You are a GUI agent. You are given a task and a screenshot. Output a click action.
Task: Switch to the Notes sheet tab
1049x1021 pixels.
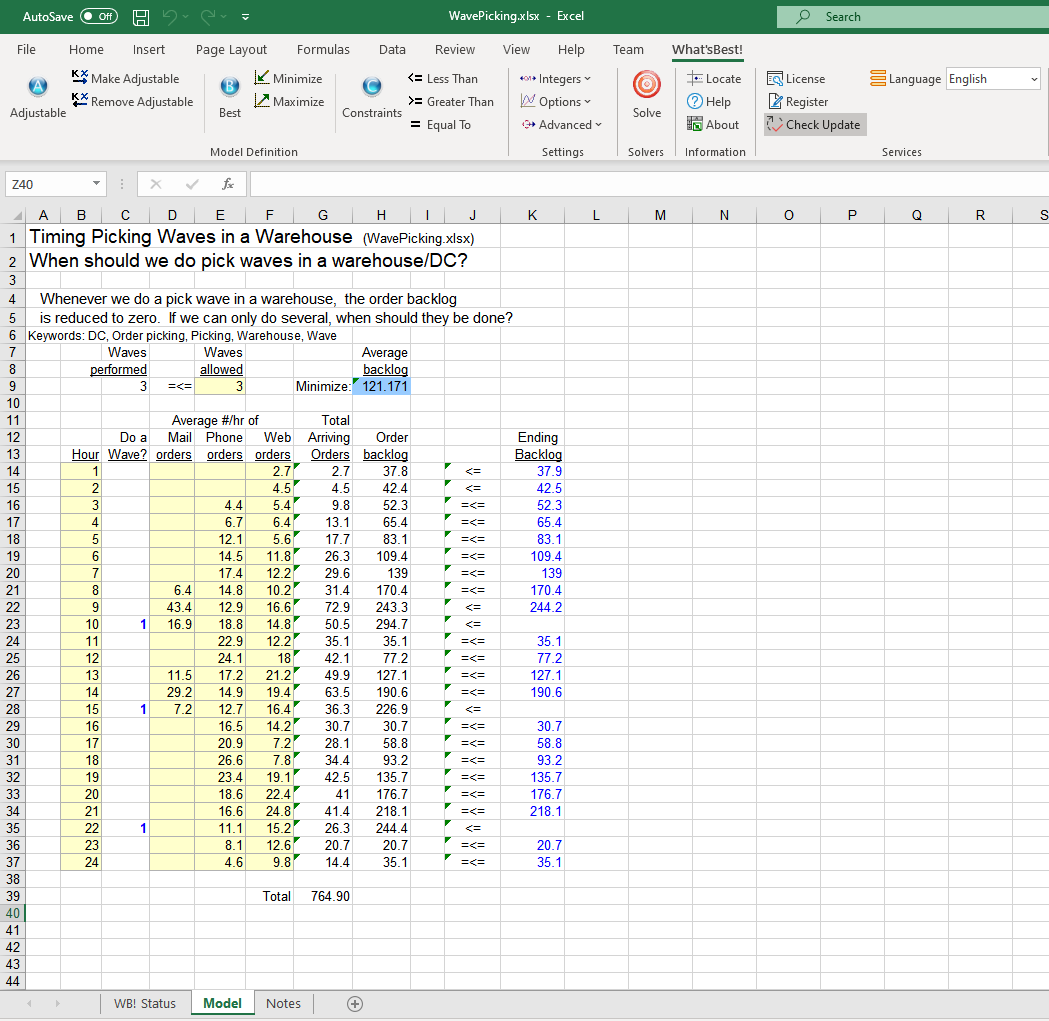point(283,1004)
